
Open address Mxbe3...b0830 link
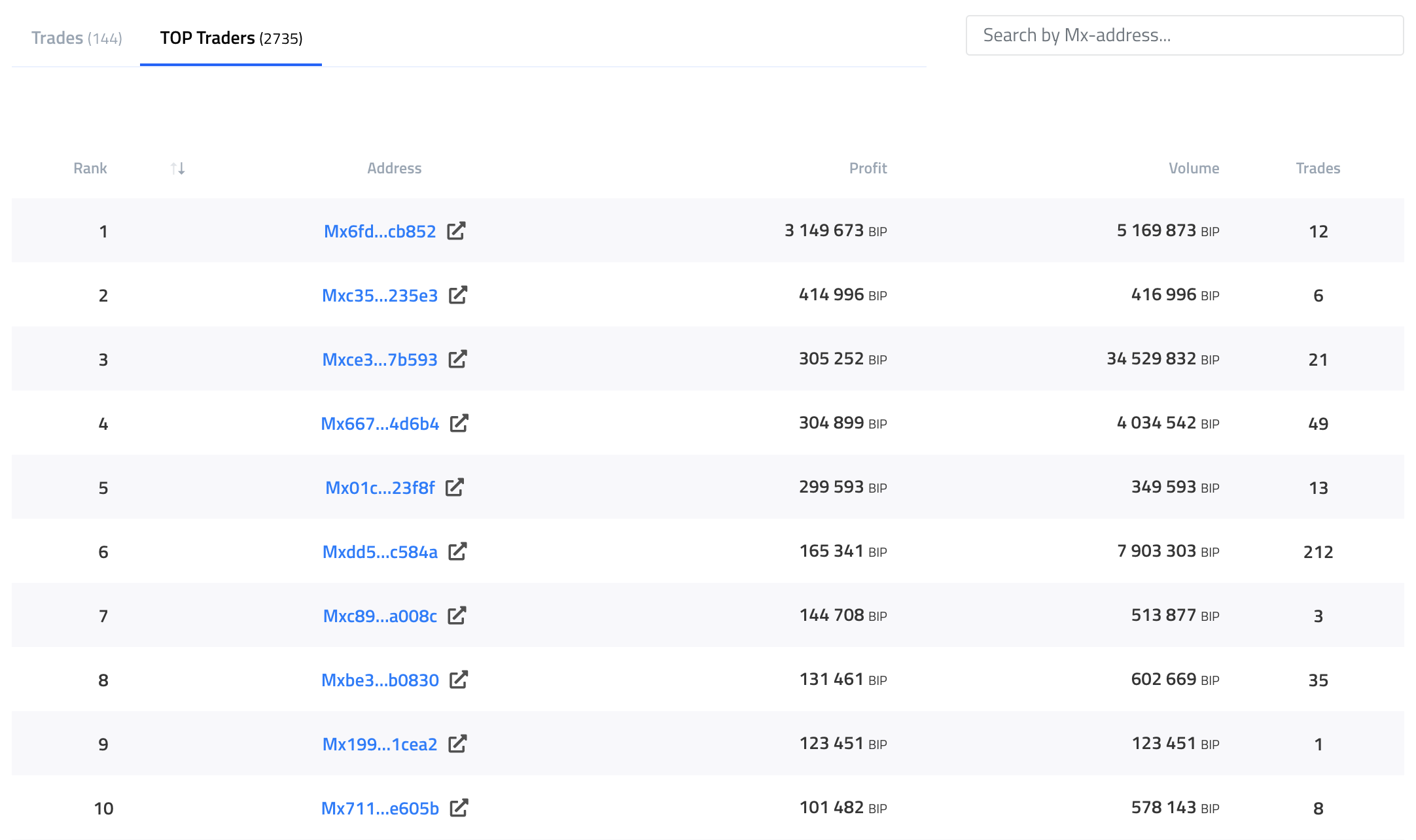pos(380,680)
